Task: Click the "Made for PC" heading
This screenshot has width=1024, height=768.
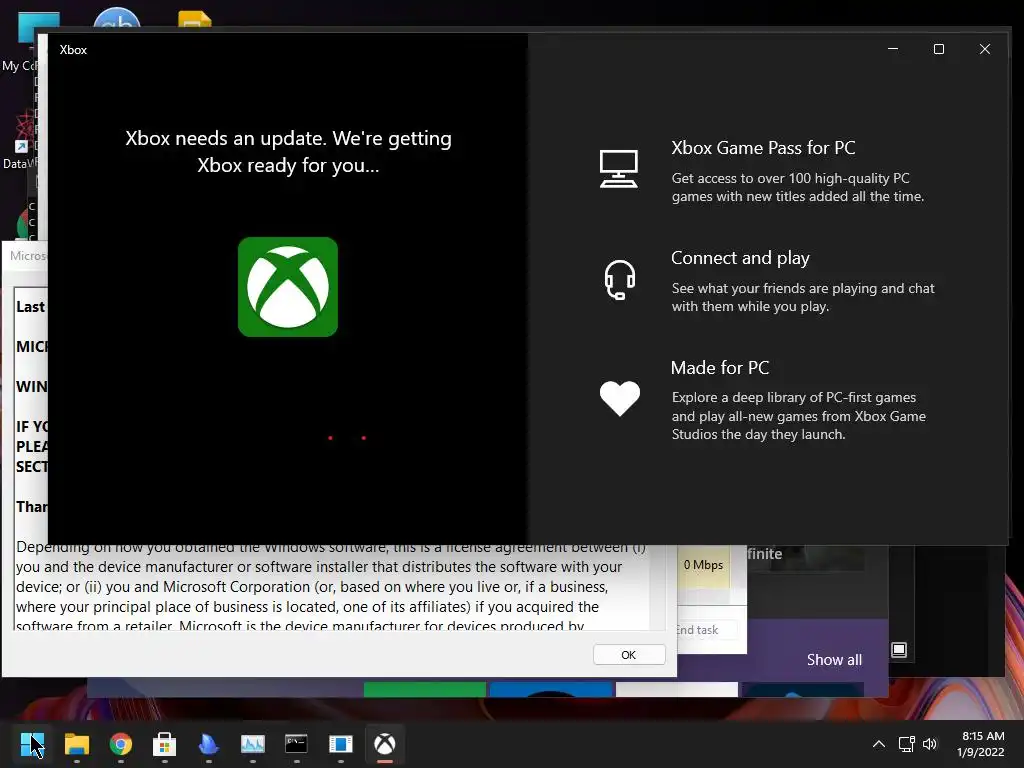Action: tap(720, 368)
